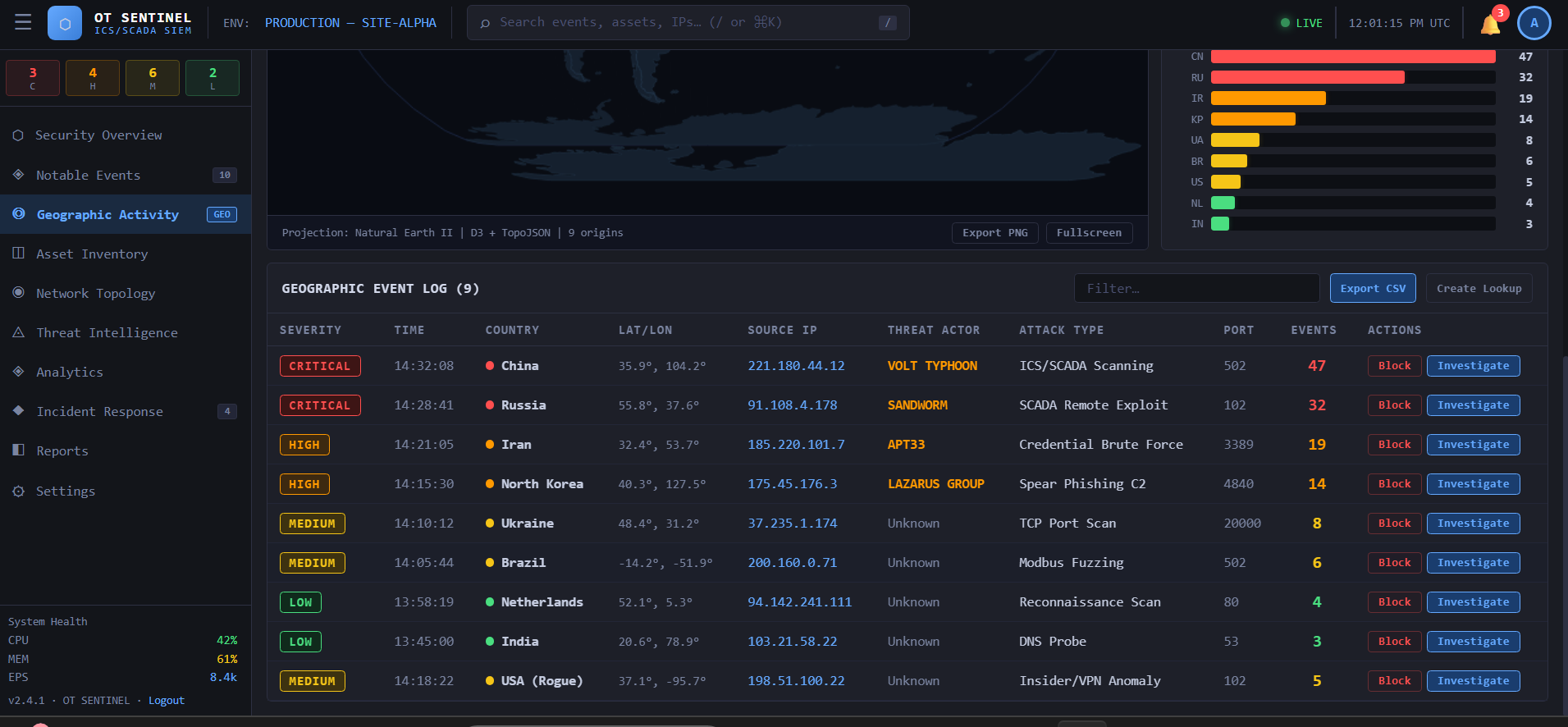The height and width of the screenshot is (727, 1568).
Task: Click the Network Topology sidebar icon
Action: tap(18, 293)
